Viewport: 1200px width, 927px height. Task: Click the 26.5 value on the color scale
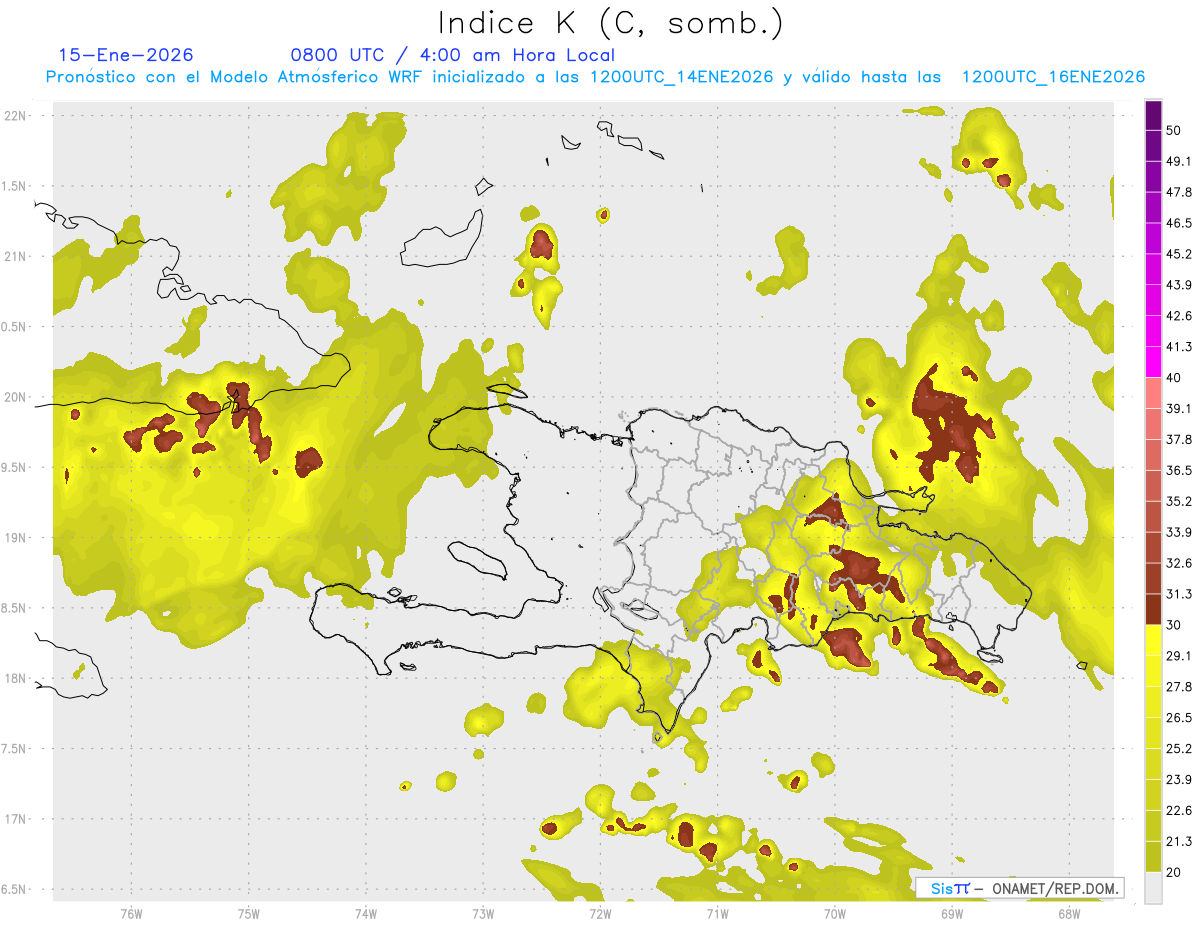coord(1179,718)
